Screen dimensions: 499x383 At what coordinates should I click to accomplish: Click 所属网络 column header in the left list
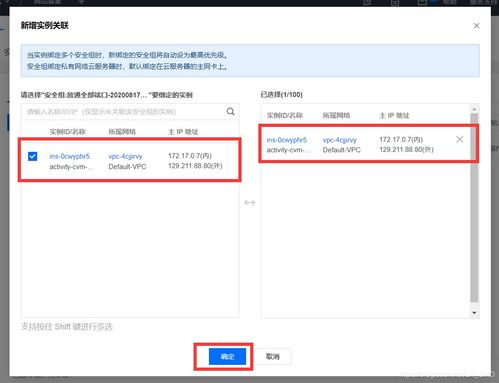click(122, 132)
